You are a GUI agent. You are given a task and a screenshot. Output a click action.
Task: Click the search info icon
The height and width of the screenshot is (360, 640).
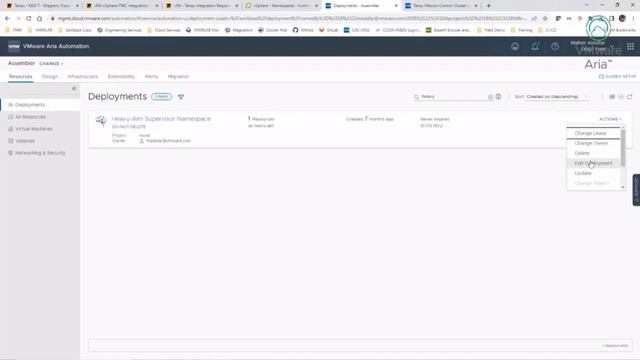[x=498, y=97]
